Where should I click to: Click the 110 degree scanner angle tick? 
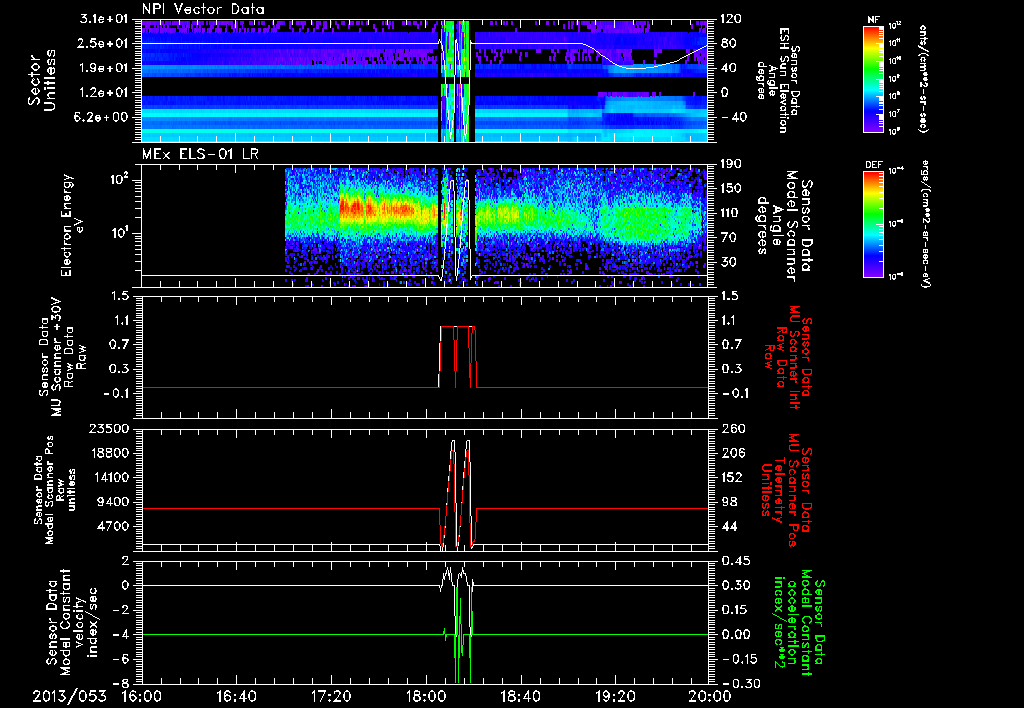tap(731, 213)
